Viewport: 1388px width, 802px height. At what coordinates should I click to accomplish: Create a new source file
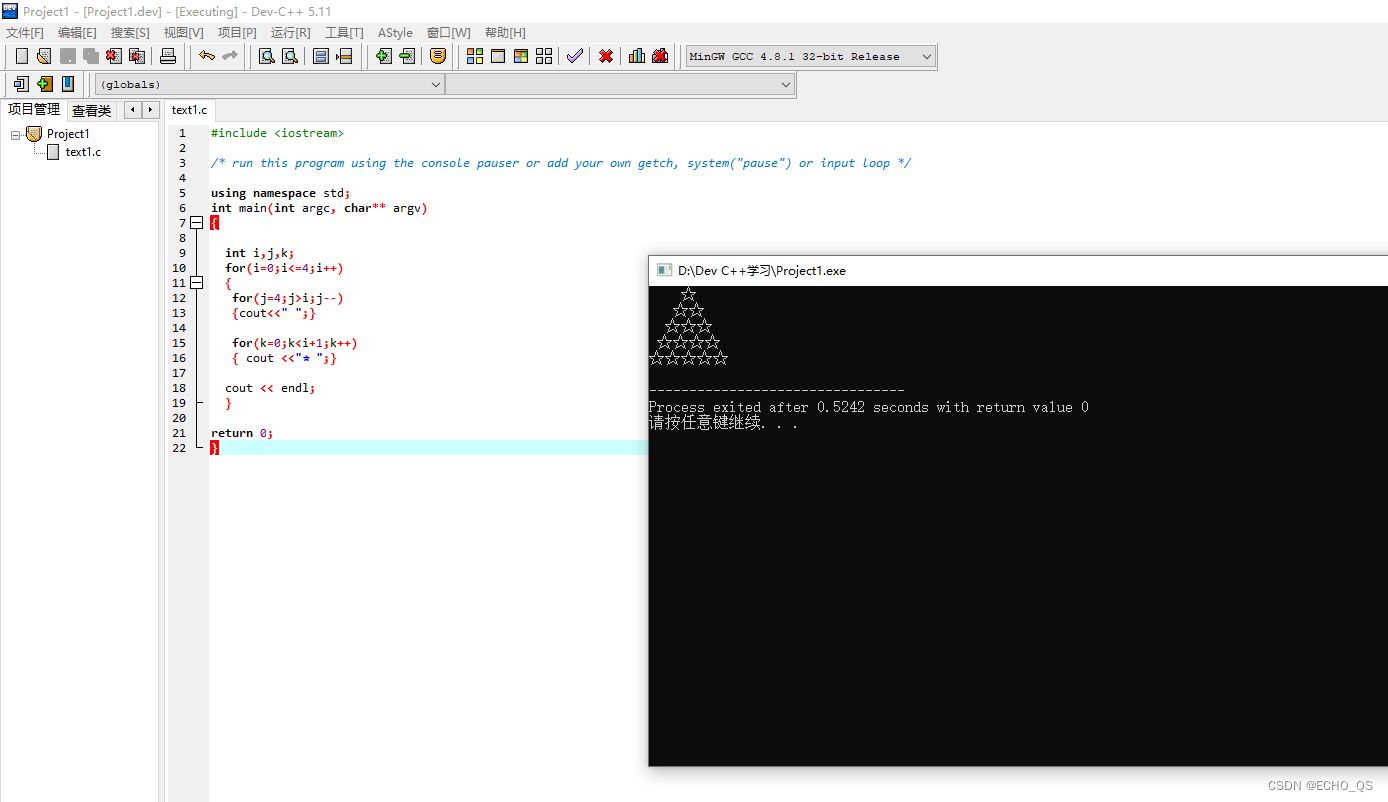21,56
